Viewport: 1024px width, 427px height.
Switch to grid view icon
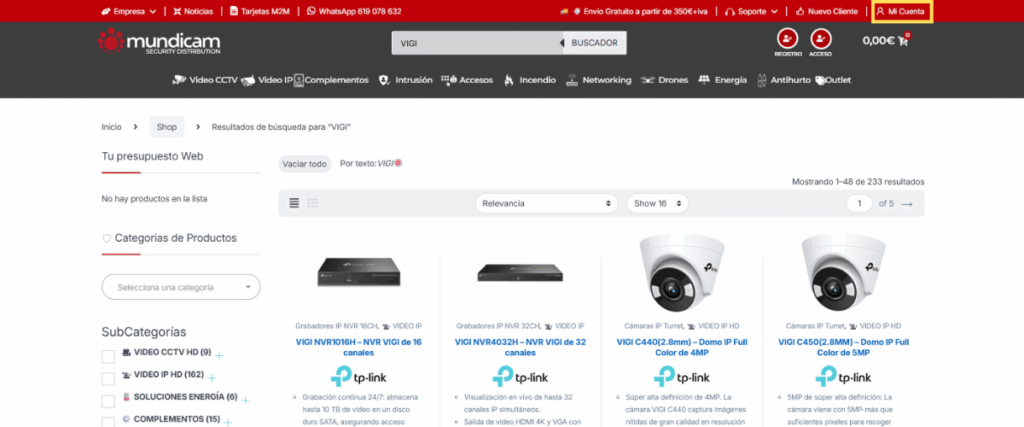pyautogui.click(x=294, y=203)
